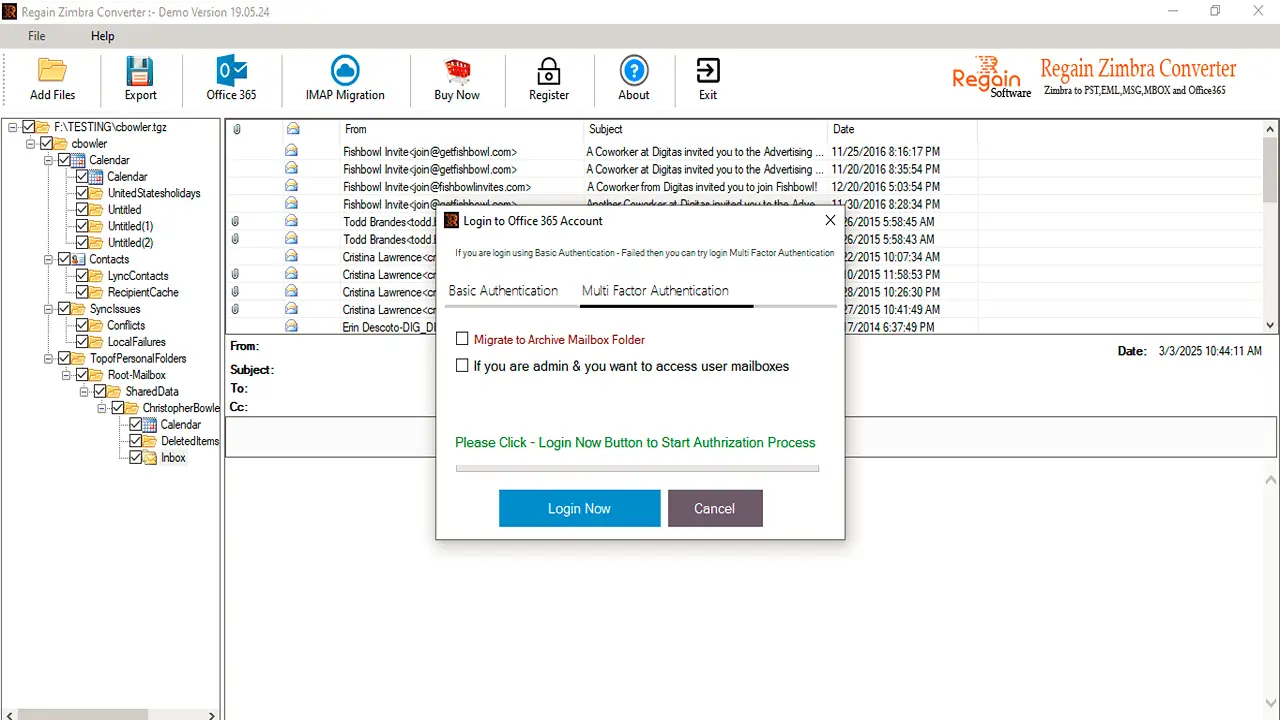Click the Login Now button
This screenshot has height=720, width=1280.
coord(580,508)
